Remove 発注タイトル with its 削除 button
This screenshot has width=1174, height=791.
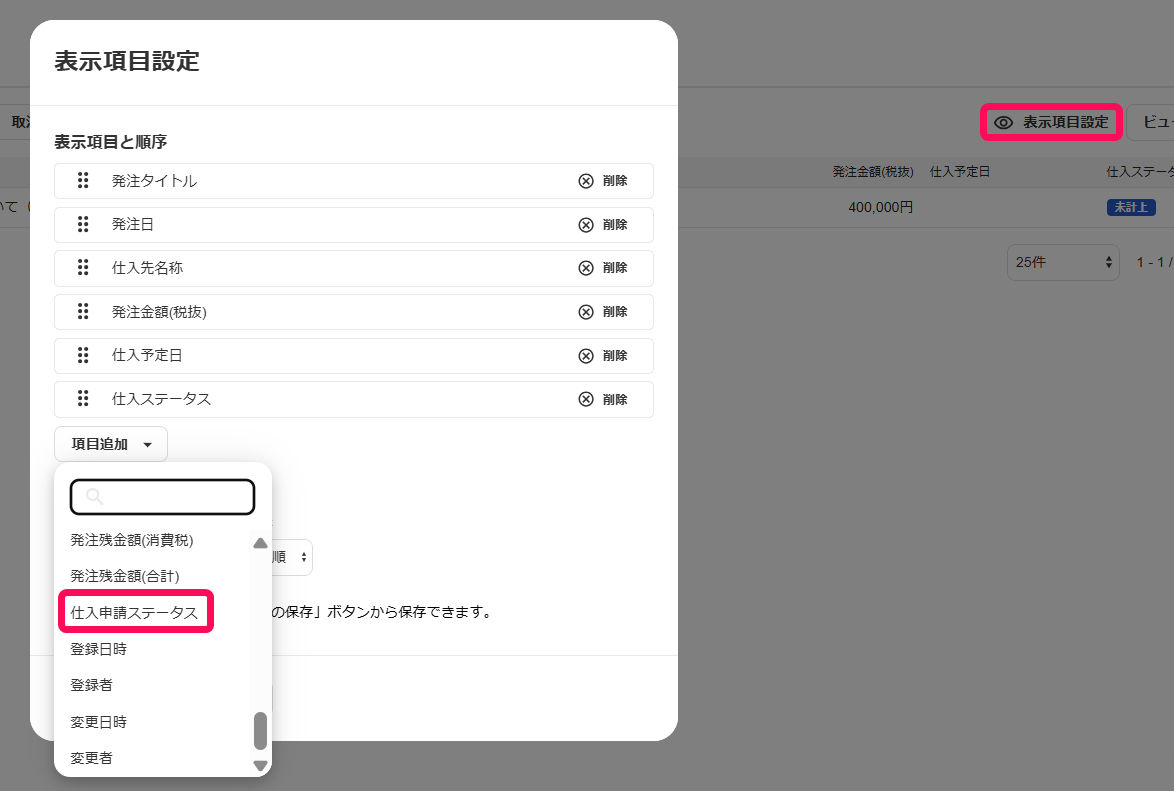[x=603, y=181]
